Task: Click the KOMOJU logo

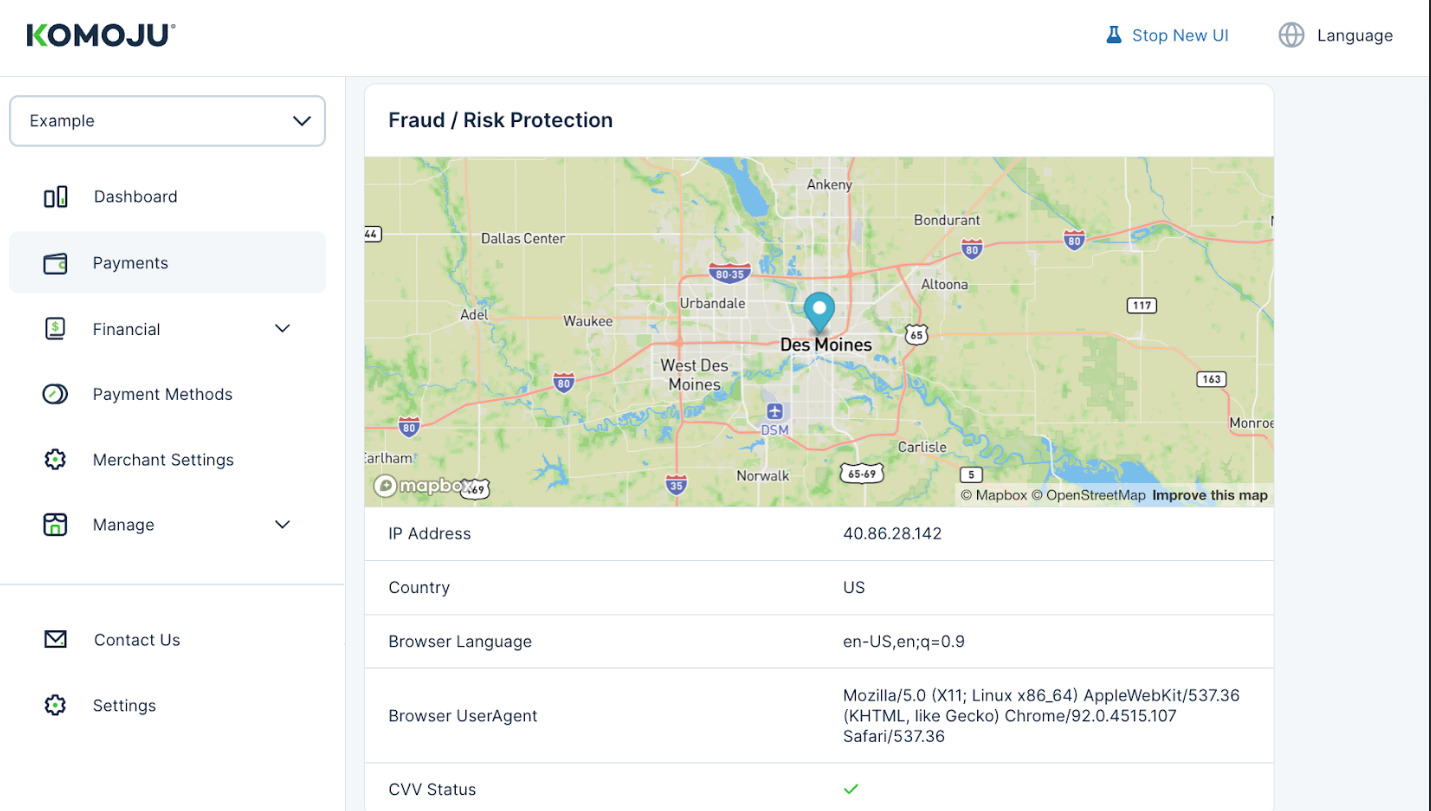Action: (x=101, y=35)
